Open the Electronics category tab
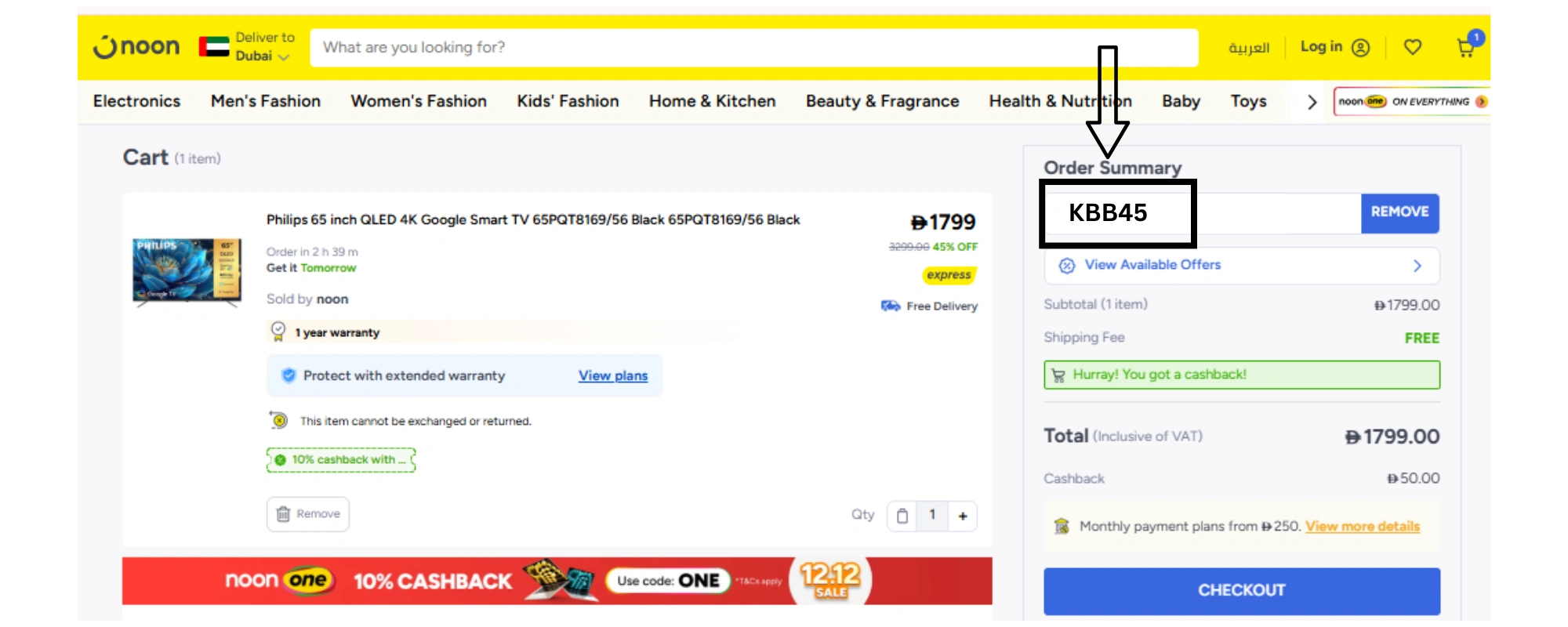1568x627 pixels. coord(136,101)
